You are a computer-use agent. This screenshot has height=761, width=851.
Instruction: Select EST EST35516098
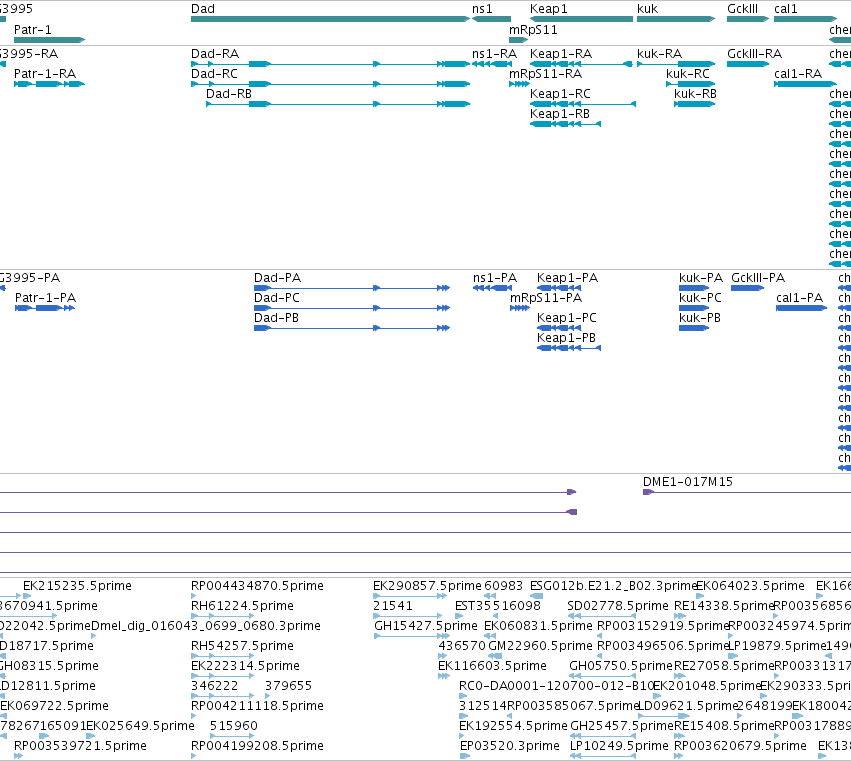[498, 606]
